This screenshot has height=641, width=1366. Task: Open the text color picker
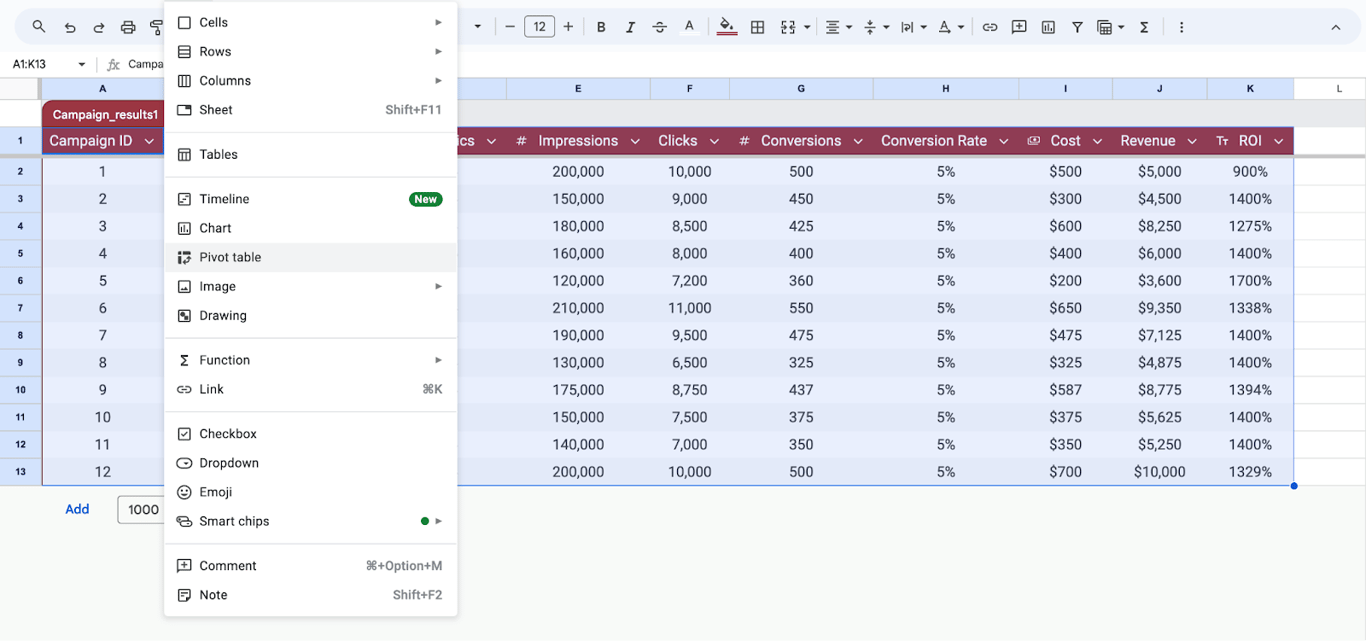[x=689, y=27]
